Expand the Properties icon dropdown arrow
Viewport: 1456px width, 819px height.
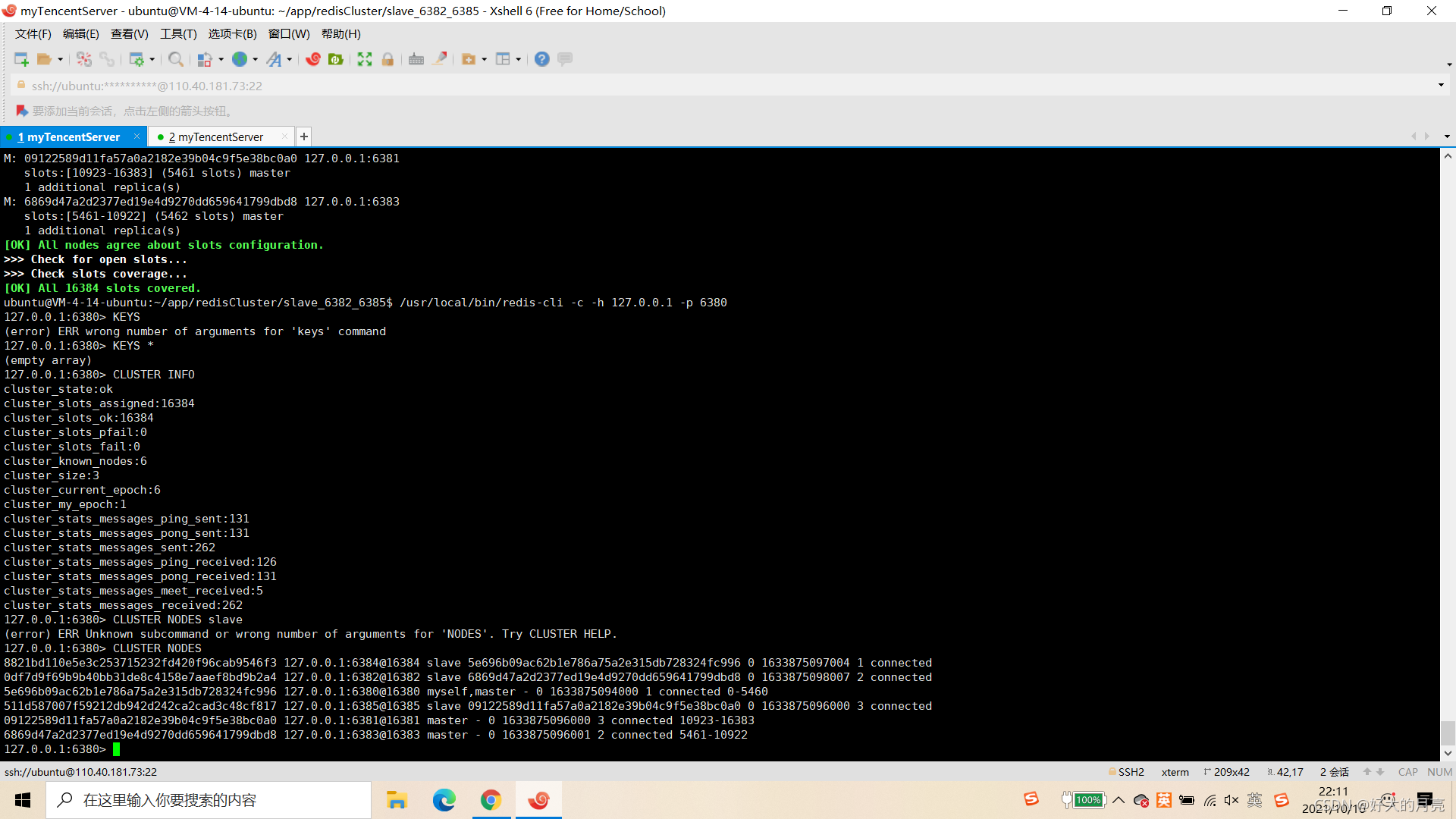point(152,59)
